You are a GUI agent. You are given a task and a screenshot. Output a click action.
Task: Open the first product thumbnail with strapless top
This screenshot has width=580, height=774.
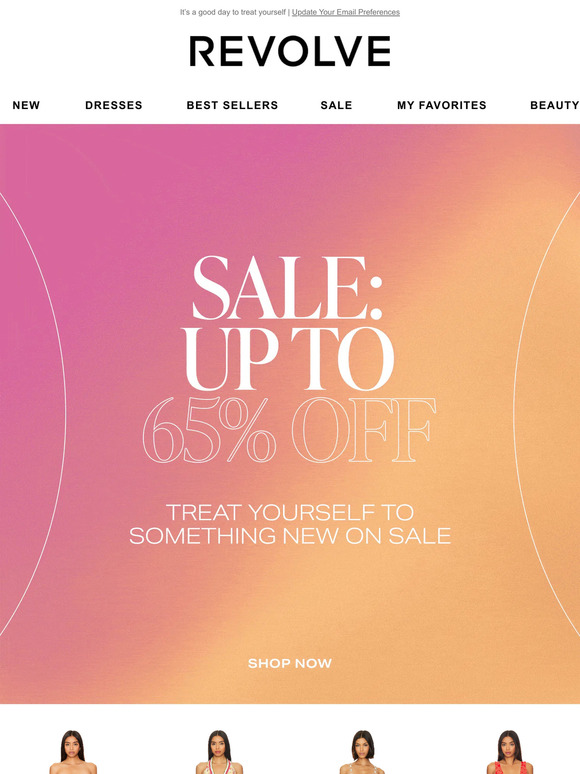point(73,752)
